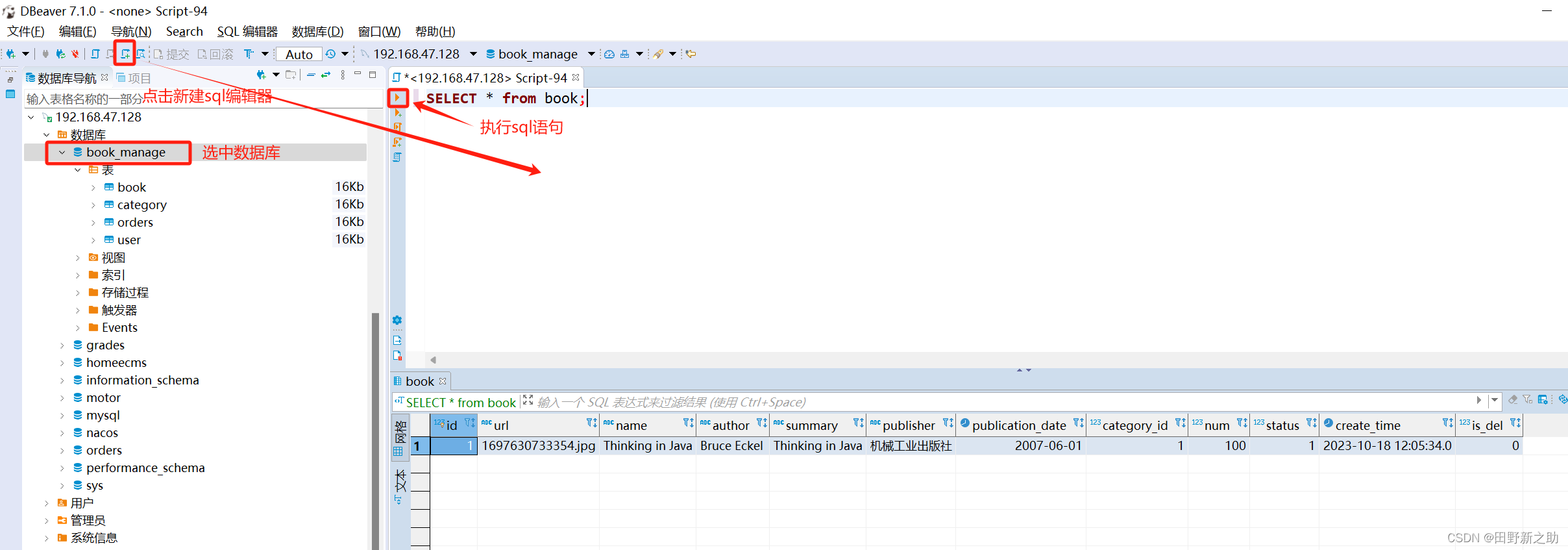1568x550 pixels.
Task: Select the 数据库导航 tab
Action: [67, 78]
